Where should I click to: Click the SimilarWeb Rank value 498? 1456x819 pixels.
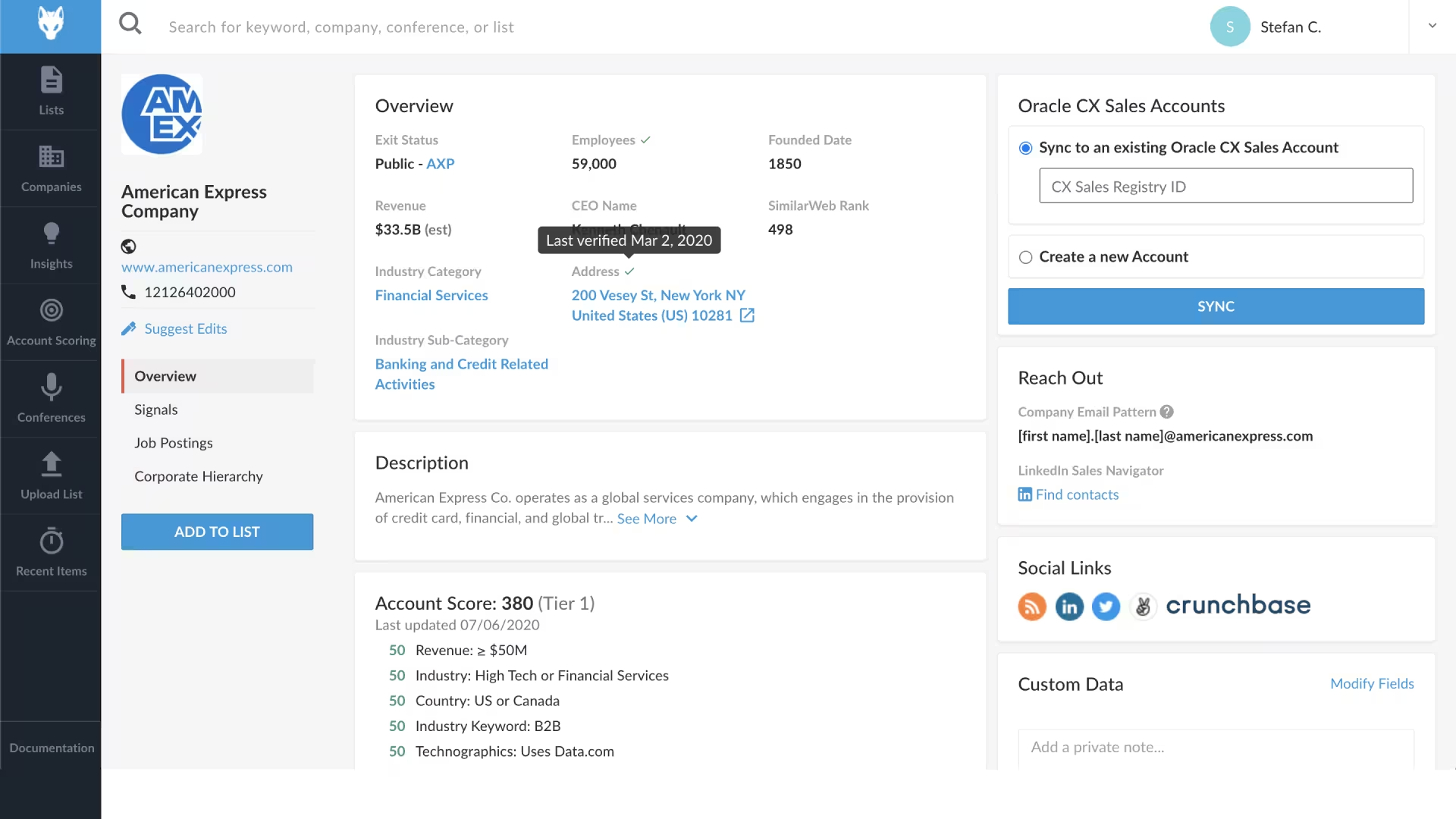[780, 230]
